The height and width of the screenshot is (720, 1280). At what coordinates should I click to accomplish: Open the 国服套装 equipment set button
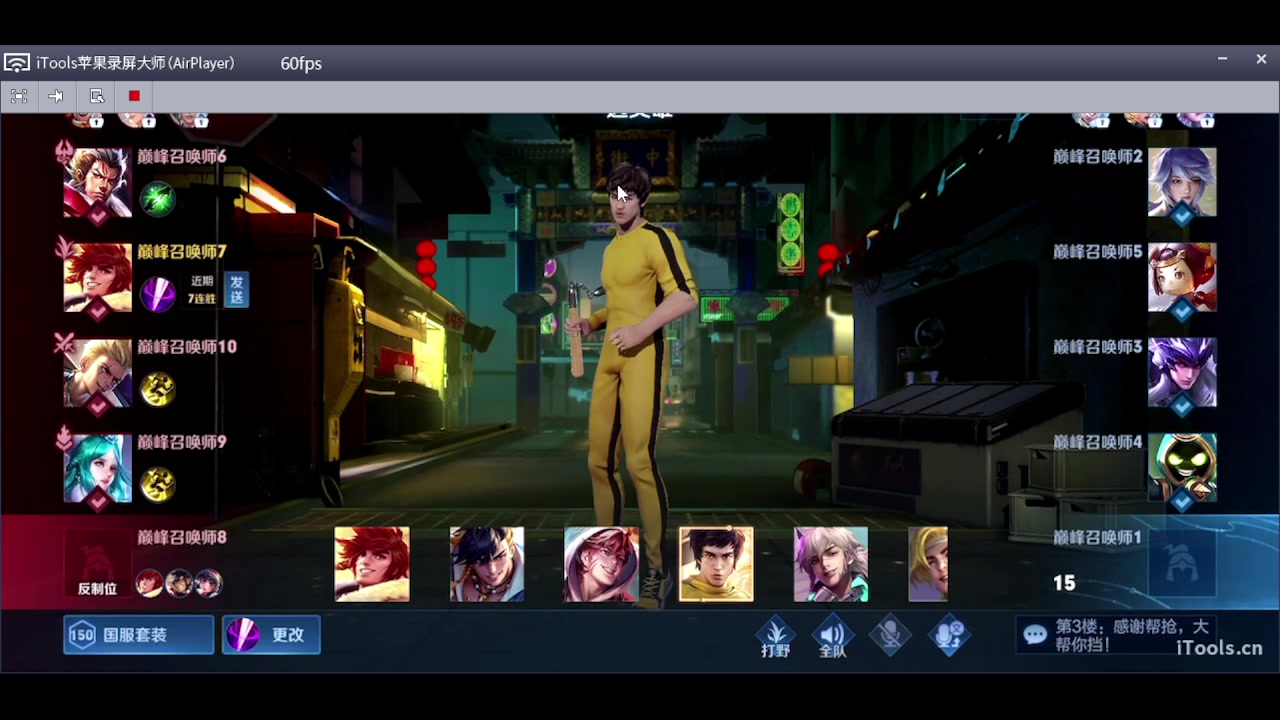coord(138,635)
